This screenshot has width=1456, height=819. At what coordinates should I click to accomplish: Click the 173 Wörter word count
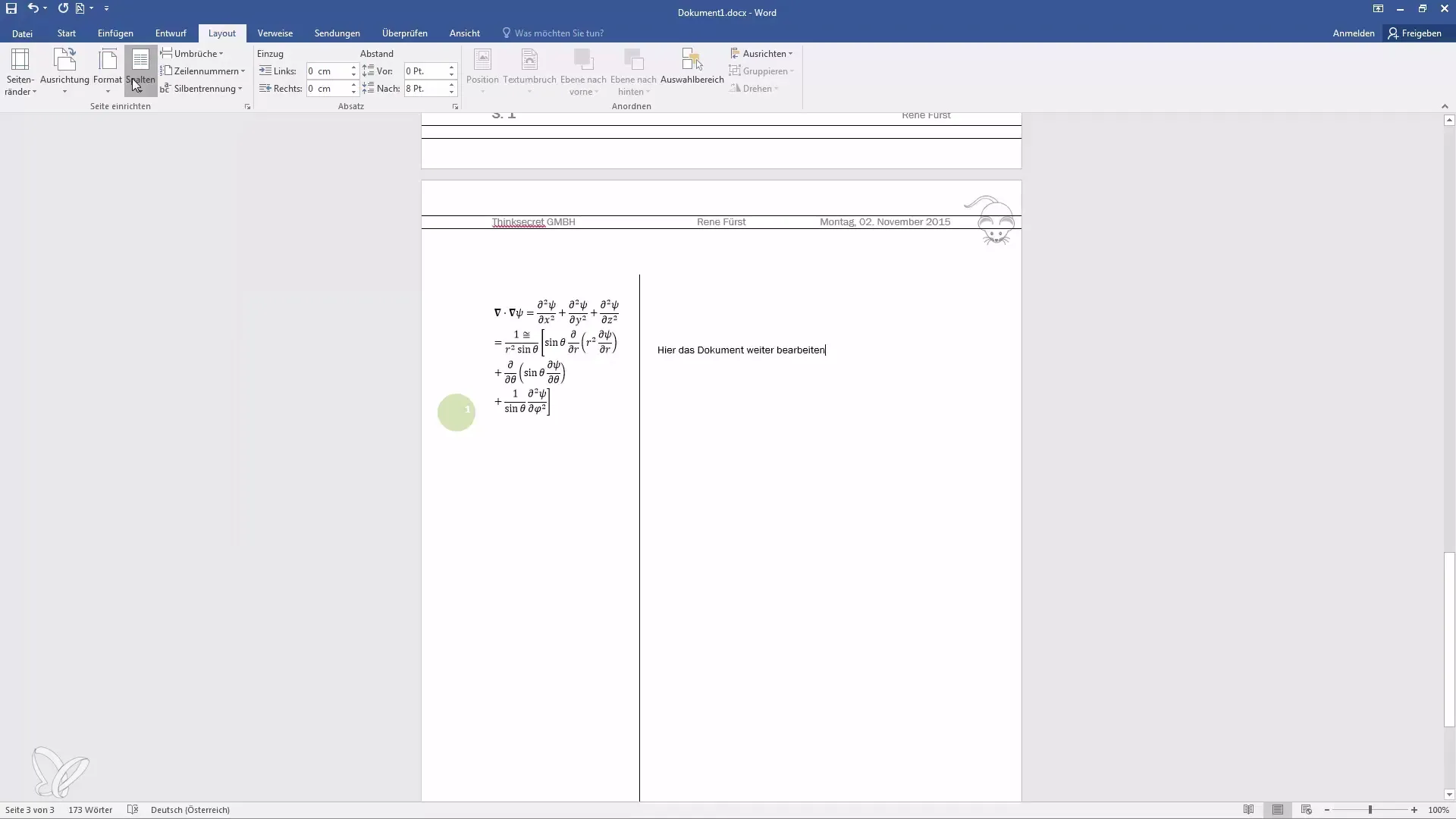click(90, 810)
